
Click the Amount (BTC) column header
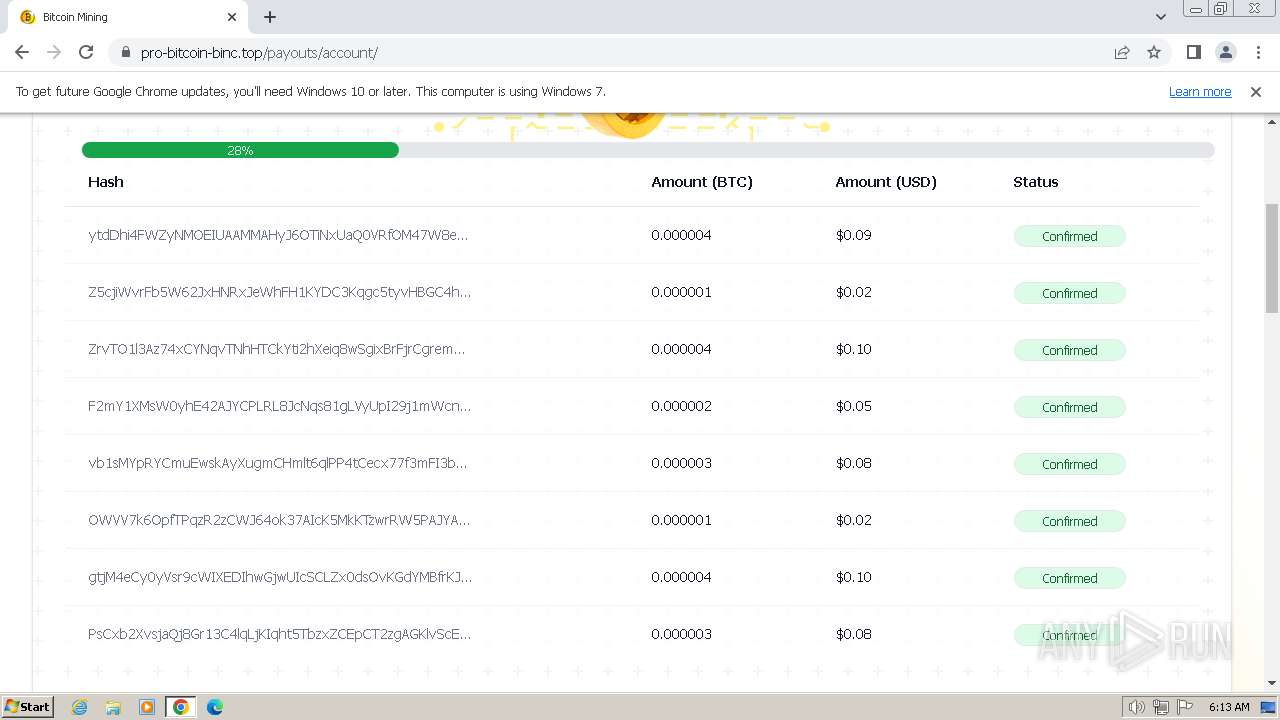point(702,182)
